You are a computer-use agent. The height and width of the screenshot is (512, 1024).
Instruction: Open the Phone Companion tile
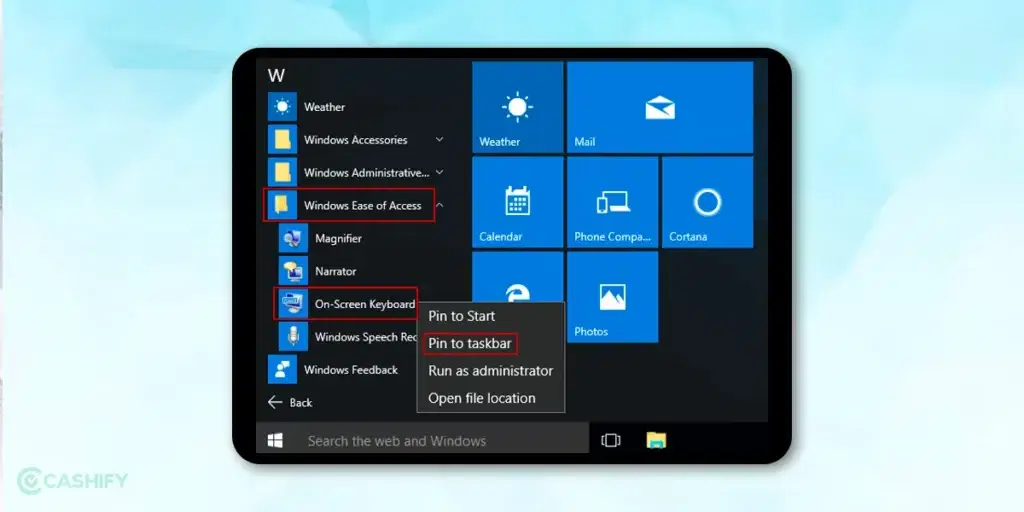point(613,202)
